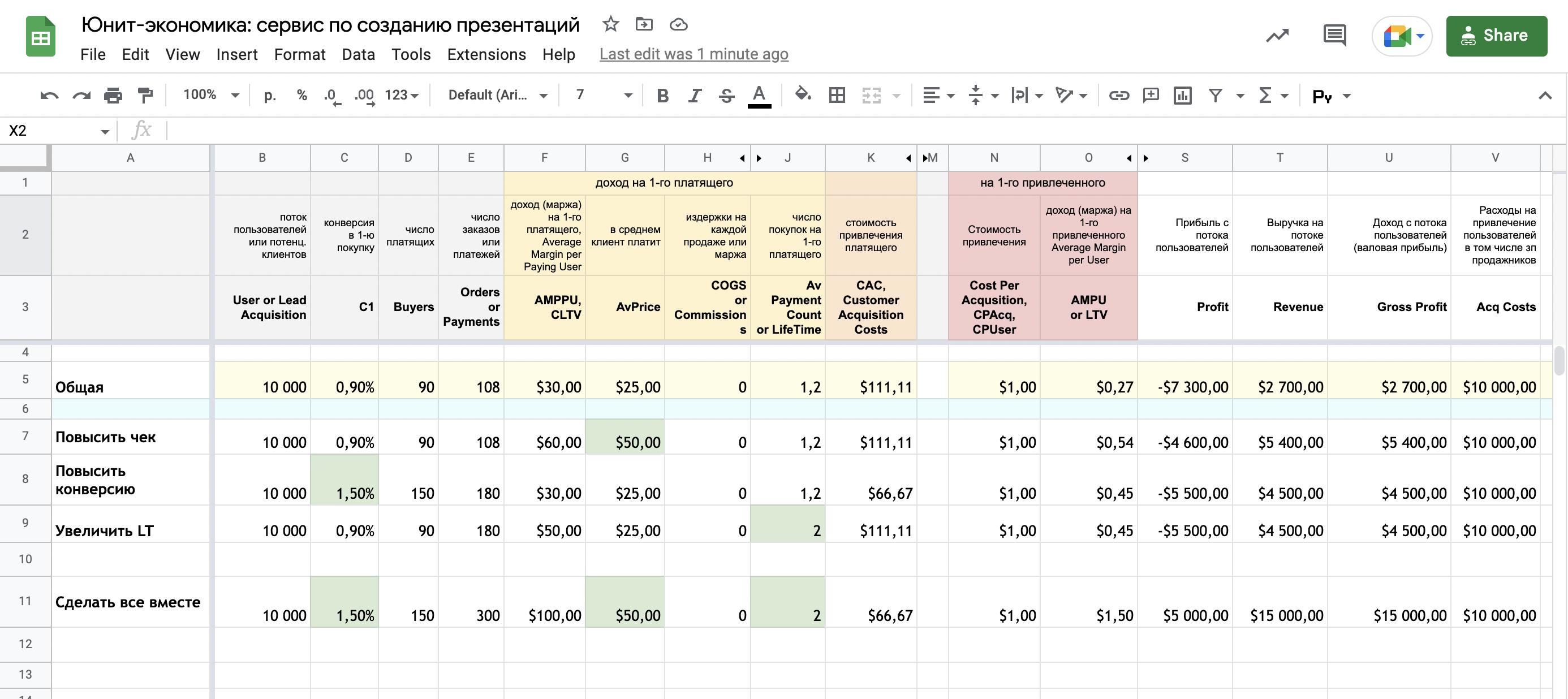The image size is (1568, 699).
Task: Open the Edit menu
Action: (x=135, y=54)
